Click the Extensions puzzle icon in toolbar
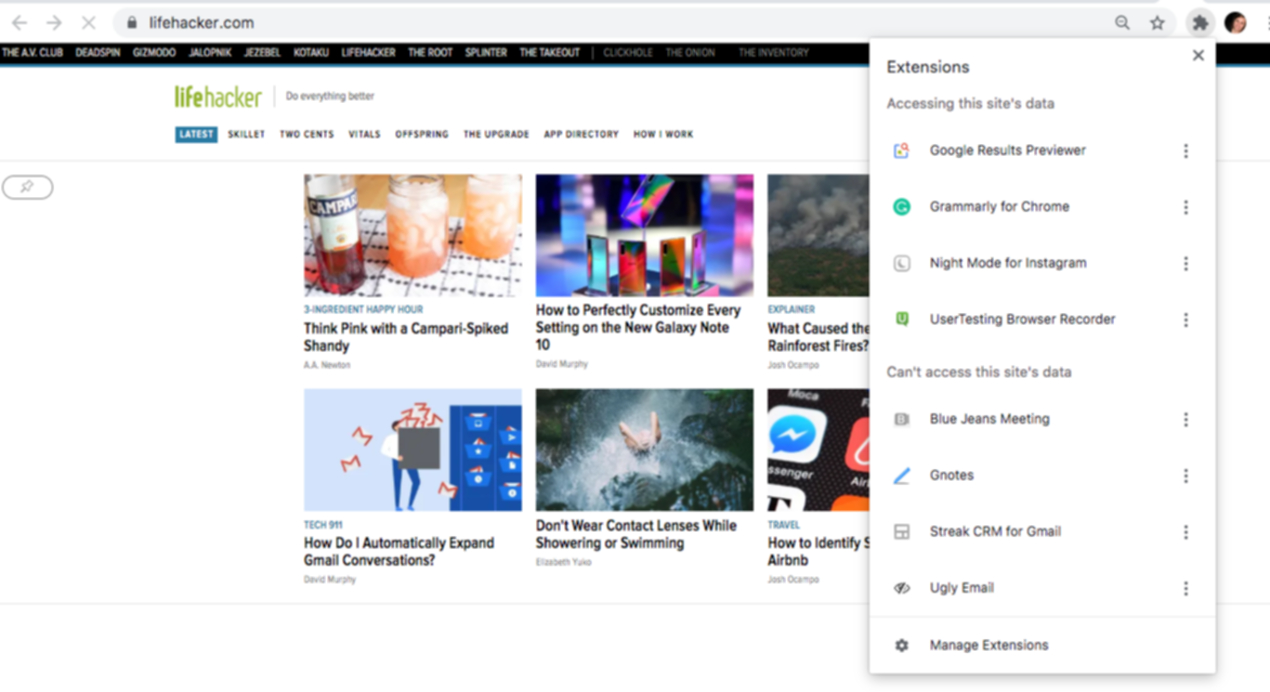Screen dimensions: 1270x692 1200,23
